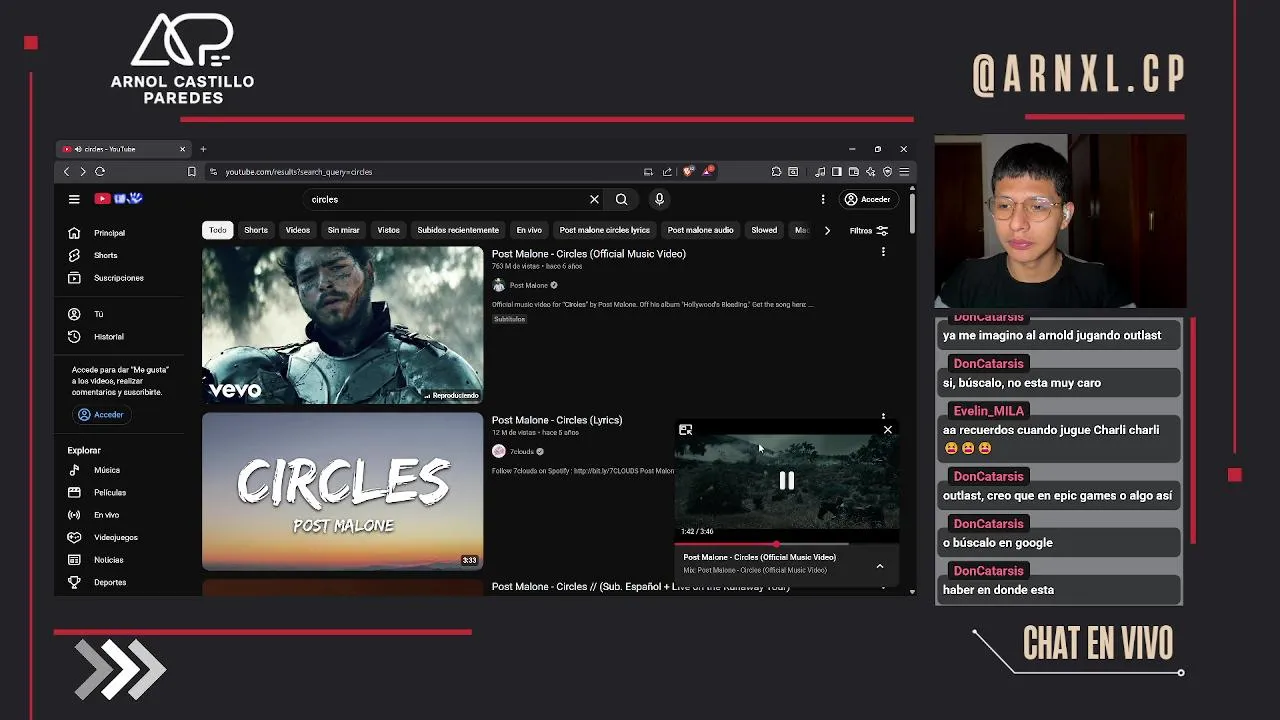Image resolution: width=1280 pixels, height=720 pixels.
Task: Open 'Post Malone - Circles (Lyrics)' title link
Action: [557, 420]
